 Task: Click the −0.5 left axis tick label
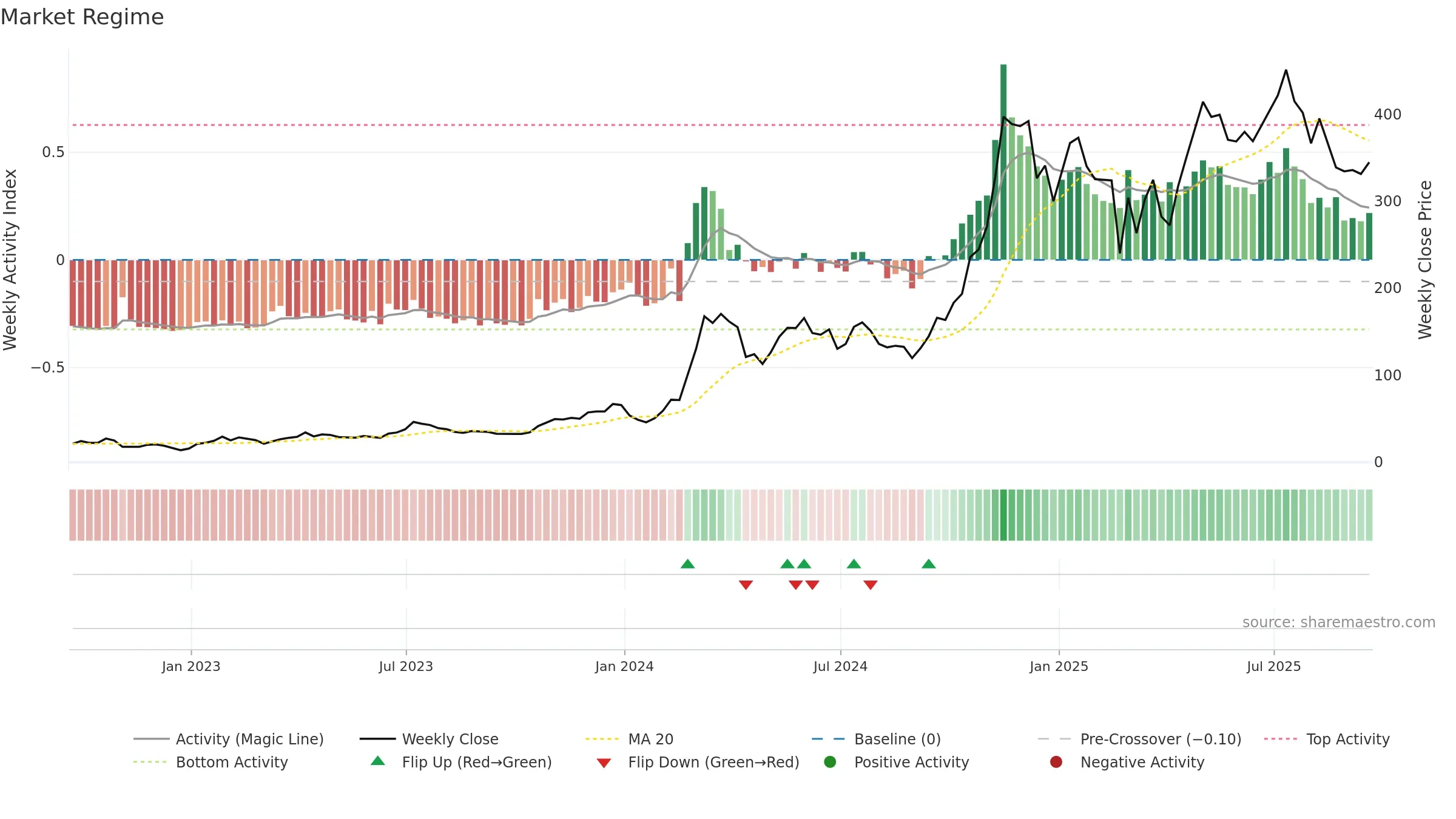click(x=48, y=368)
